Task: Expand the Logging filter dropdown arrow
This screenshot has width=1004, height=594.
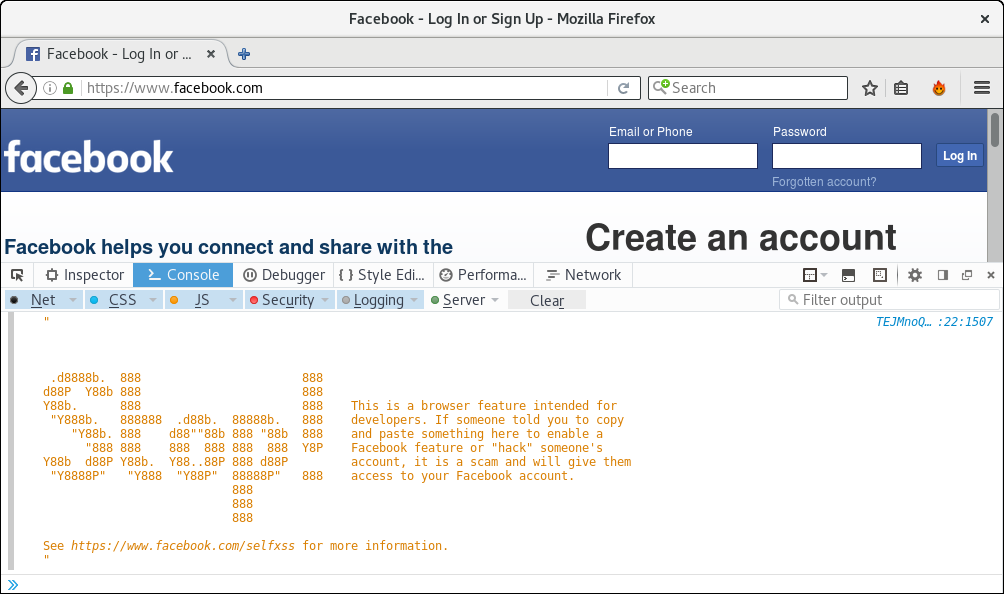Action: point(415,300)
